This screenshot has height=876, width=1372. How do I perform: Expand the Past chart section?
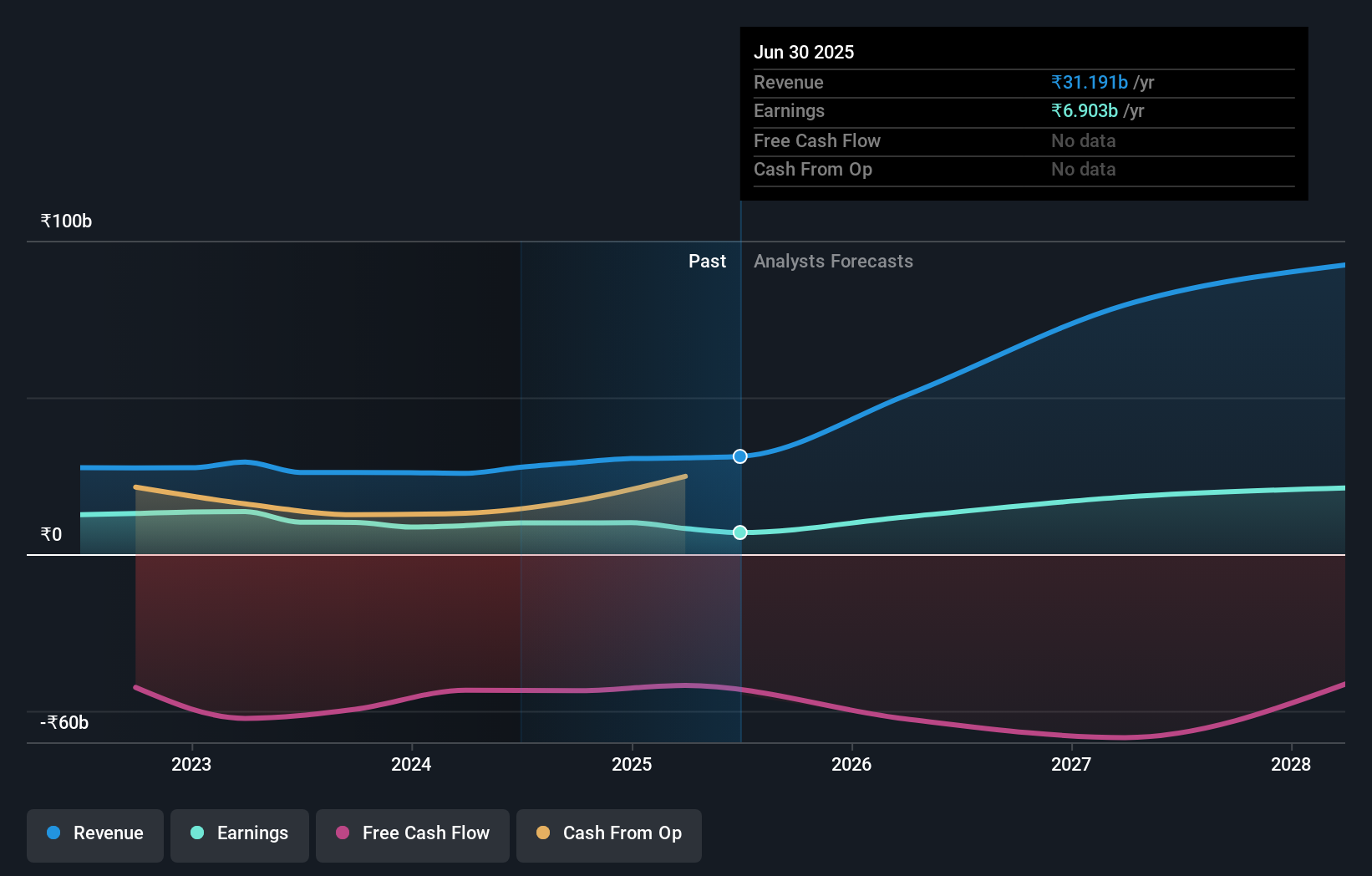[x=707, y=262]
